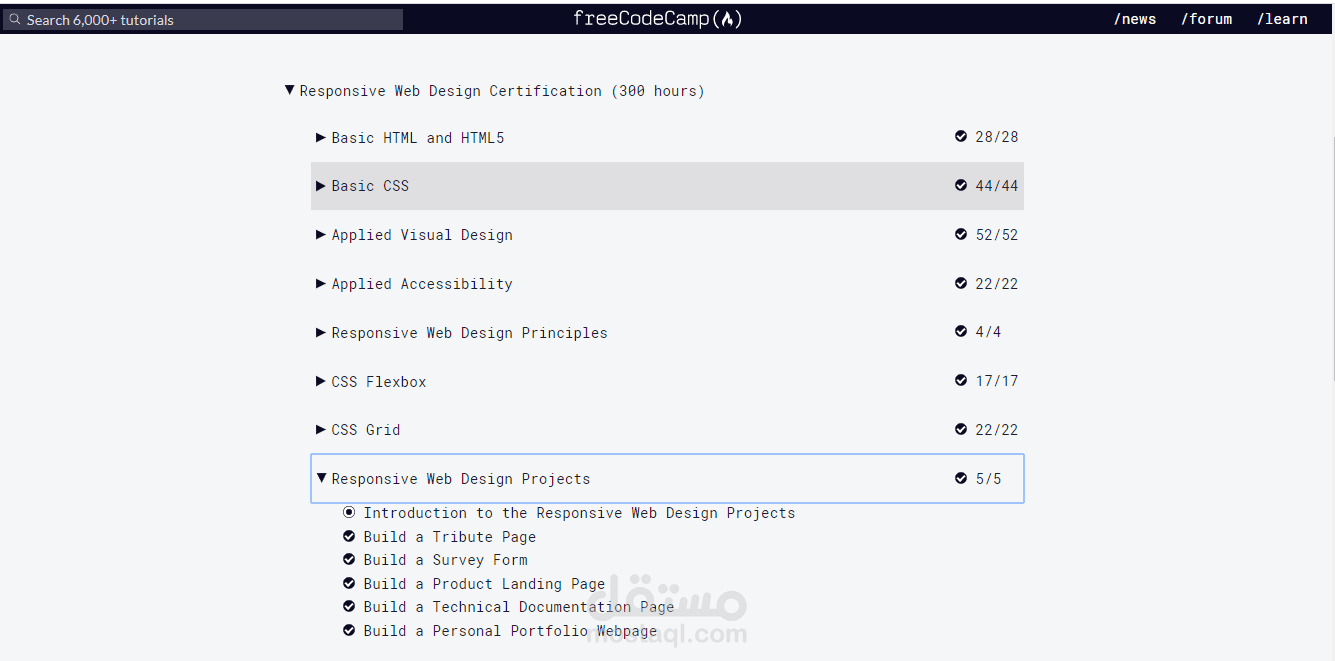The height and width of the screenshot is (661, 1335).
Task: Open Build a Technical Documentation Page link
Action: (519, 607)
